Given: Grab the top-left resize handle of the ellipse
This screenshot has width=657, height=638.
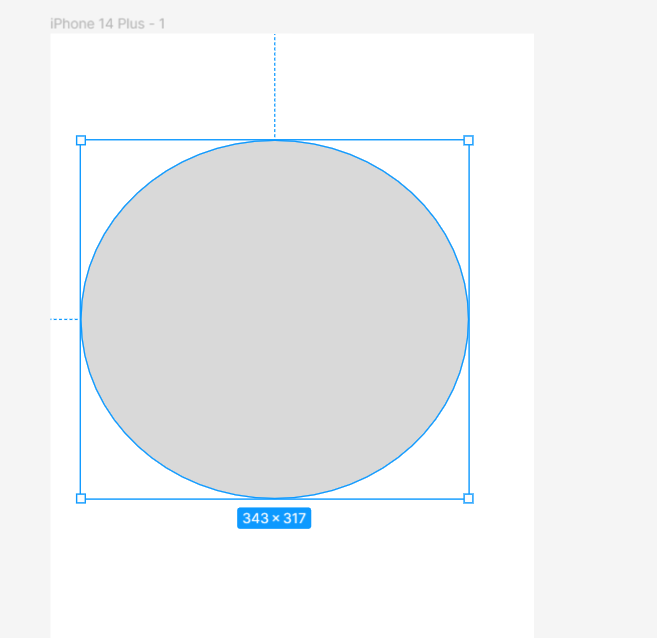Looking at the screenshot, I should (x=81, y=140).
